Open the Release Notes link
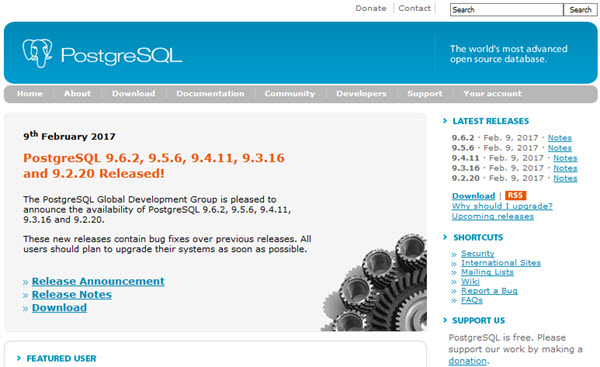 (x=72, y=294)
